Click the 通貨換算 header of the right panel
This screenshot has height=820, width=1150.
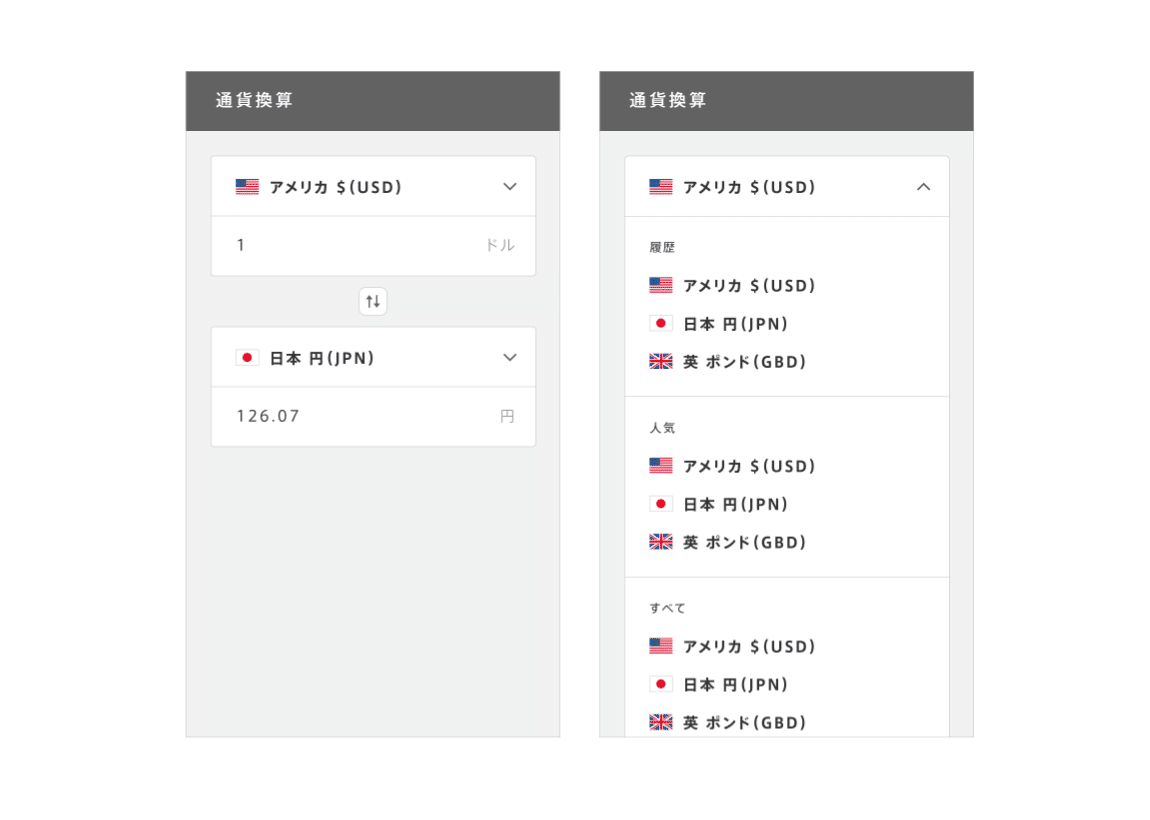667,100
